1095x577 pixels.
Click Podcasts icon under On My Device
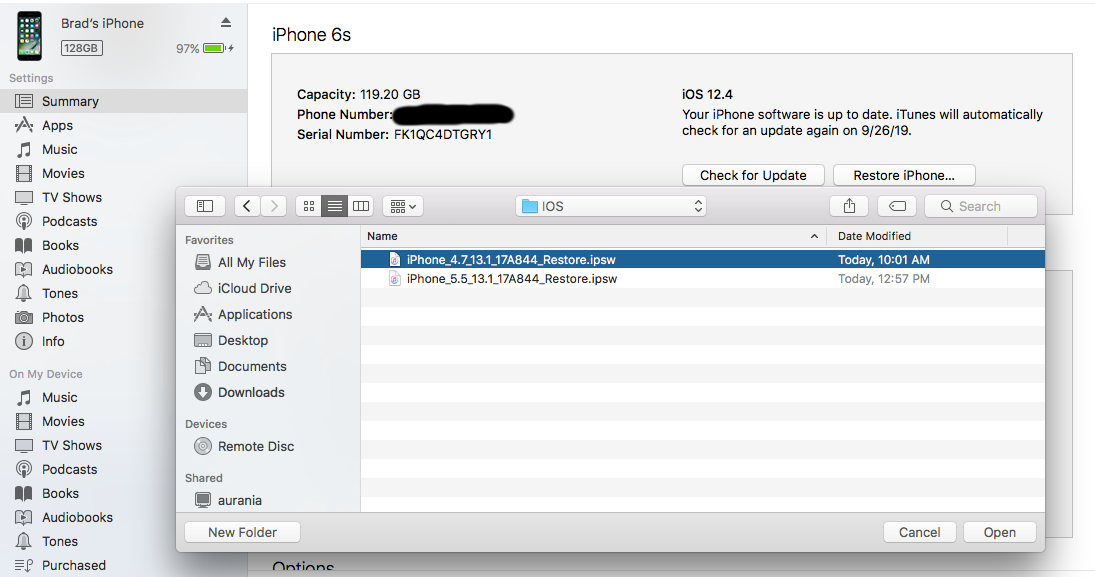click(x=24, y=469)
